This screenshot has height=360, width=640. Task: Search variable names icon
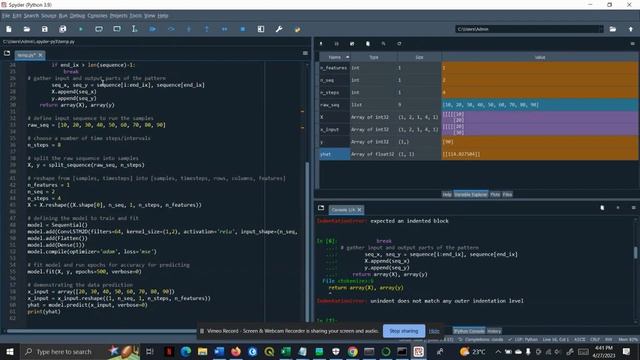tap(383, 44)
